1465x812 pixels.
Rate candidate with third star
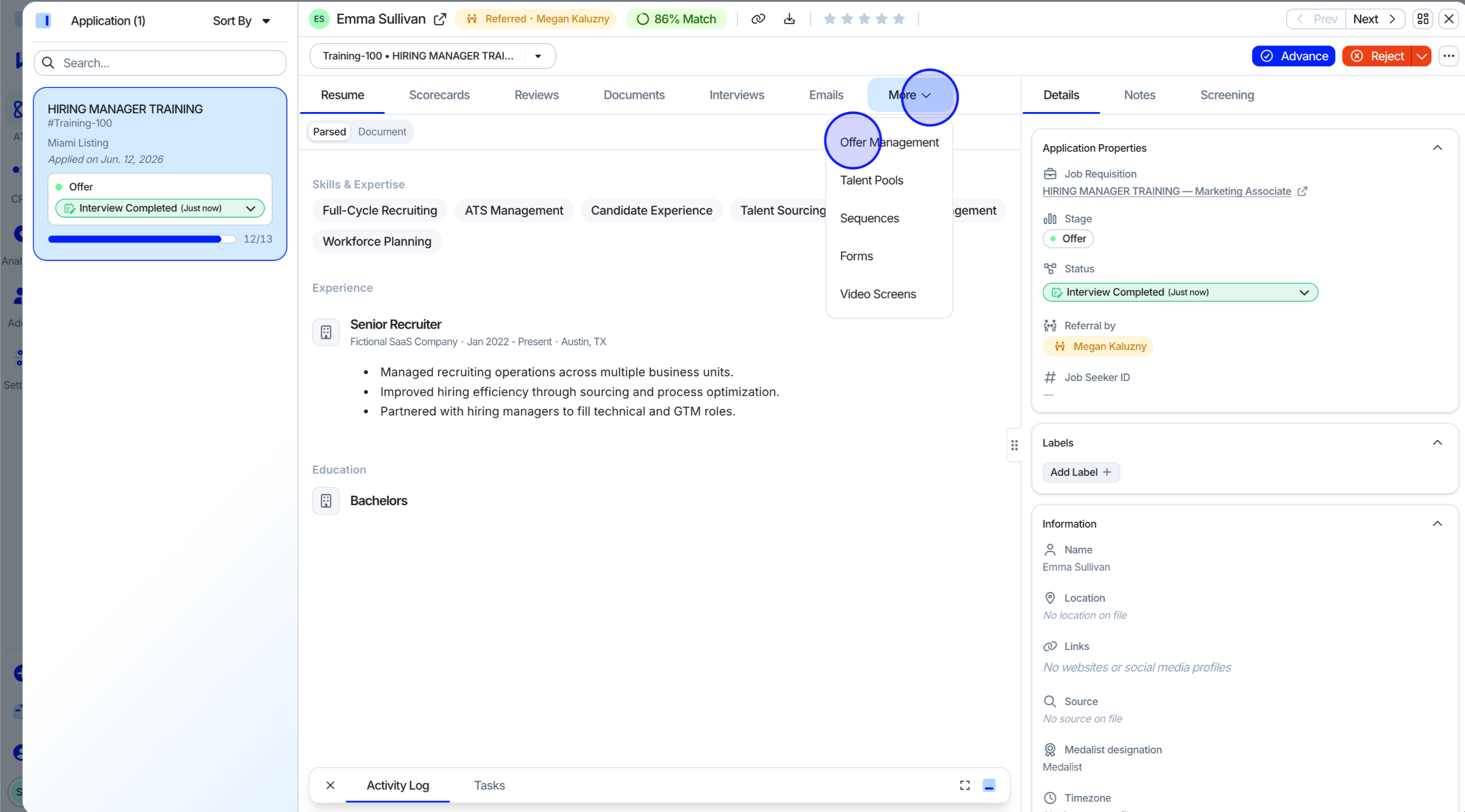click(864, 19)
